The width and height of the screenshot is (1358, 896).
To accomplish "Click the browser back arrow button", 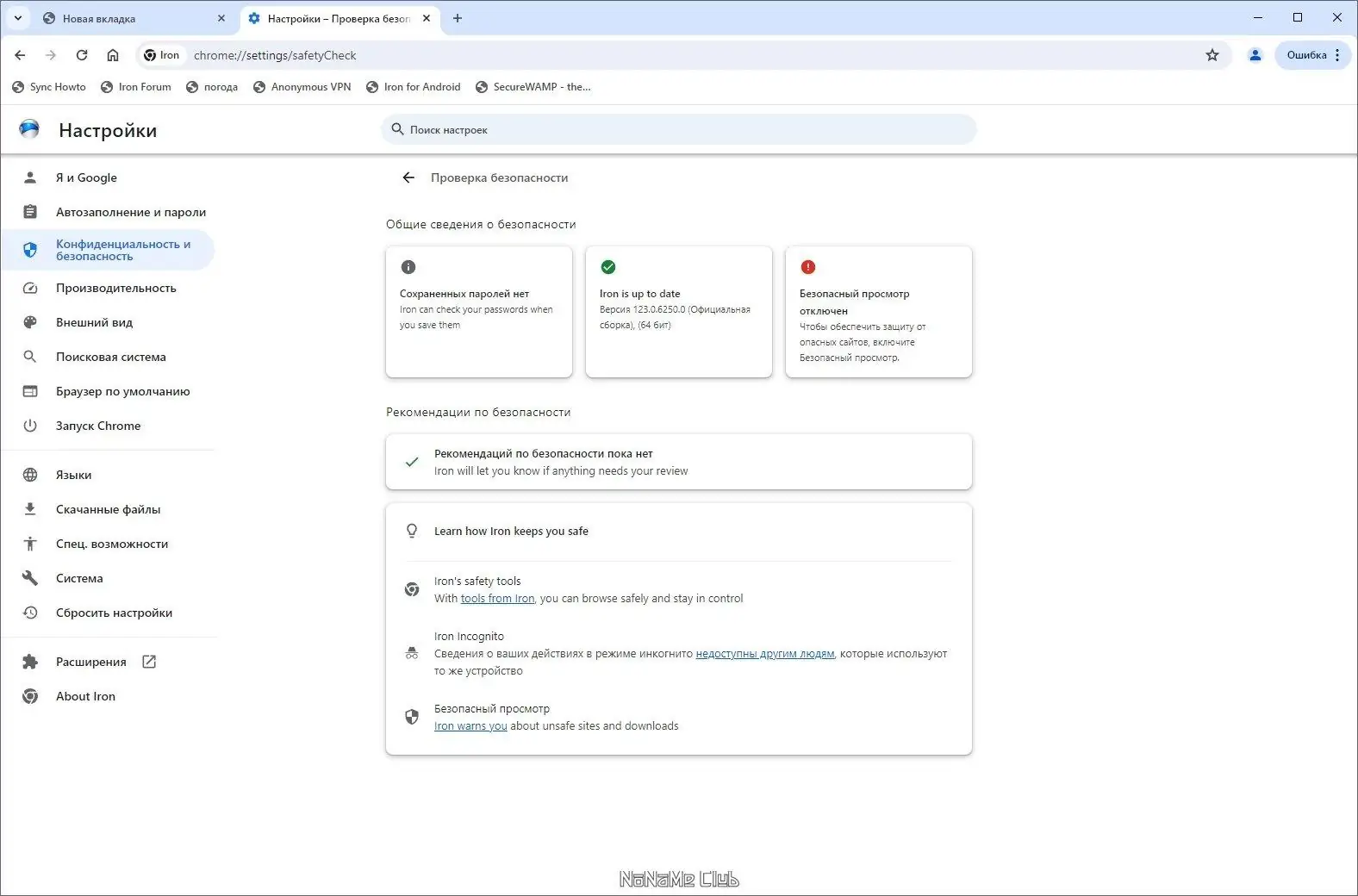I will point(20,55).
